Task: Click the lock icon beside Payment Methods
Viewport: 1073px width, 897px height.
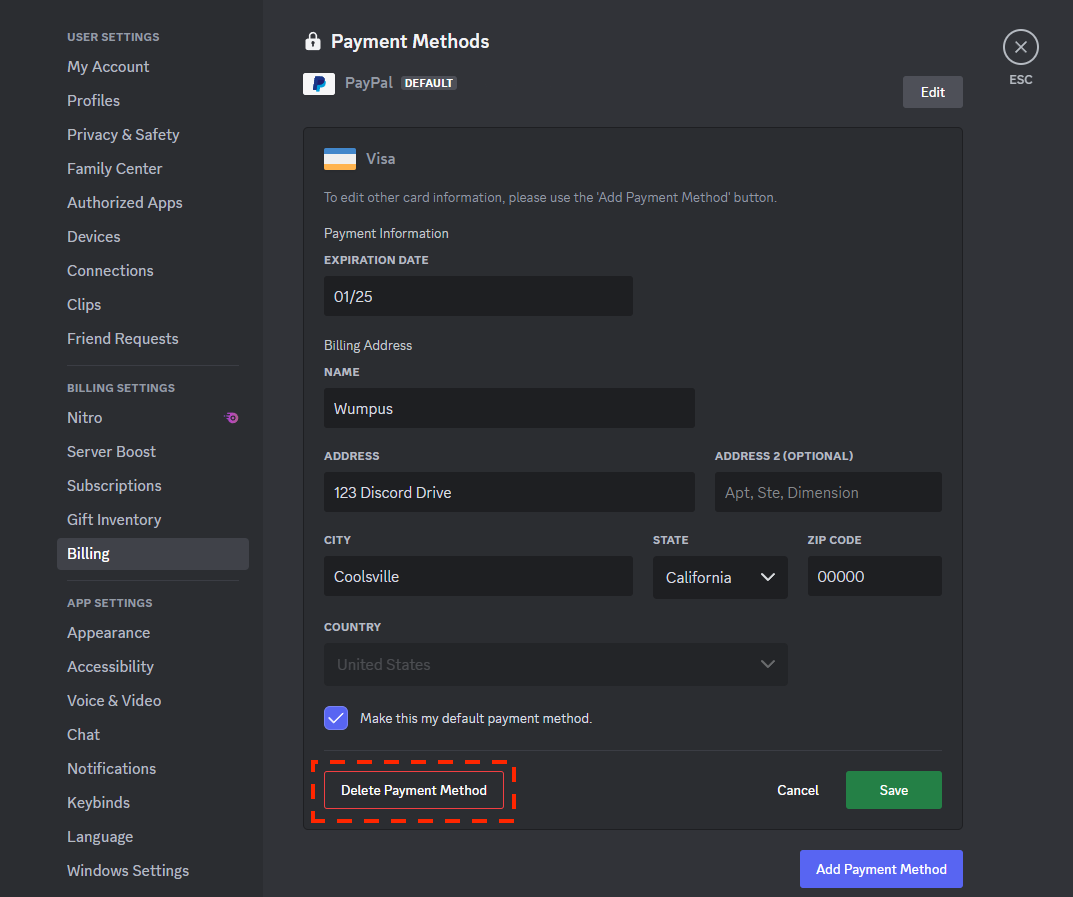Action: (312, 41)
